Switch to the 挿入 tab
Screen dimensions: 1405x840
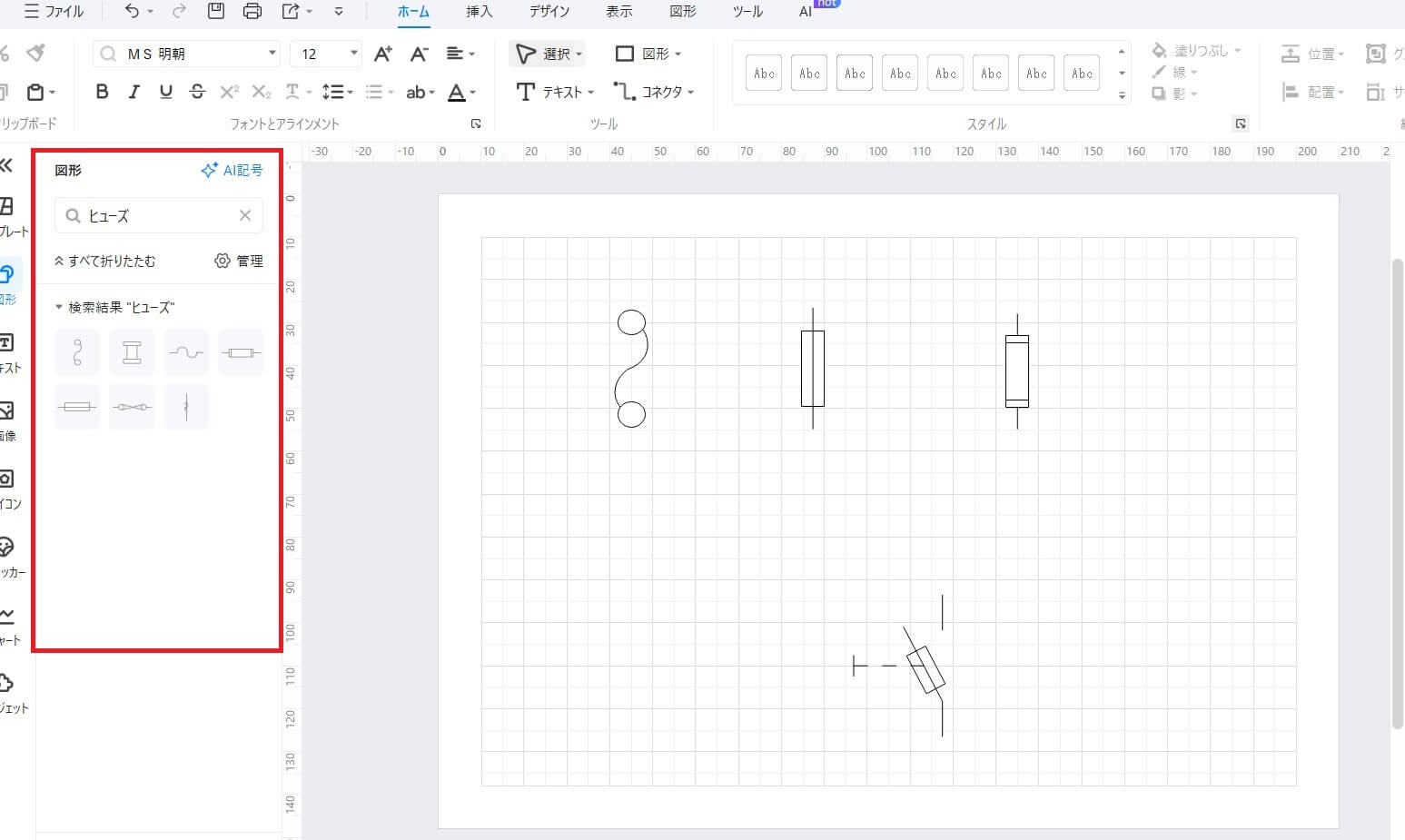[x=479, y=12]
